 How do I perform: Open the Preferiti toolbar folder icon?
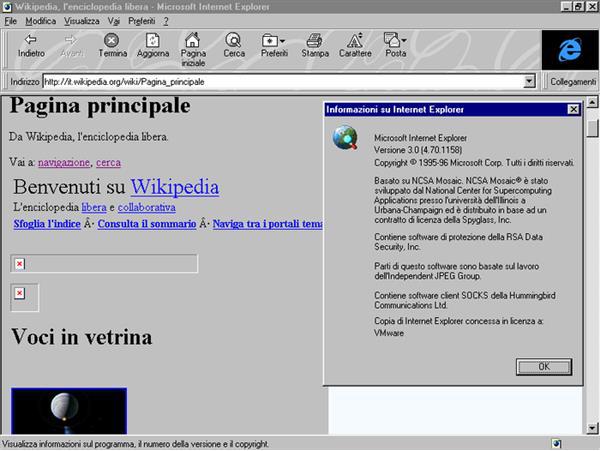[x=269, y=41]
